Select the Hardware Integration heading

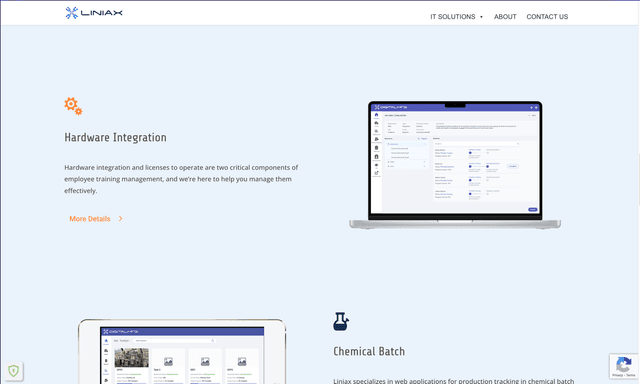(x=116, y=138)
